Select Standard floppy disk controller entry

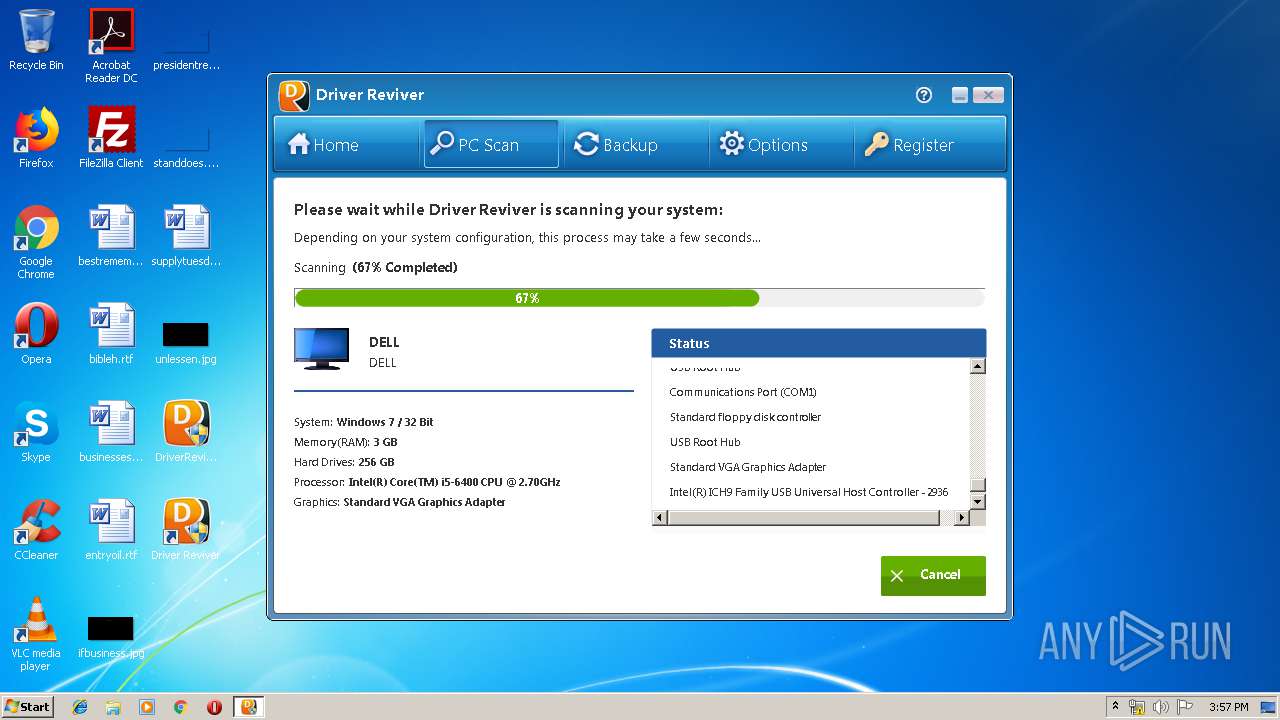(745, 417)
